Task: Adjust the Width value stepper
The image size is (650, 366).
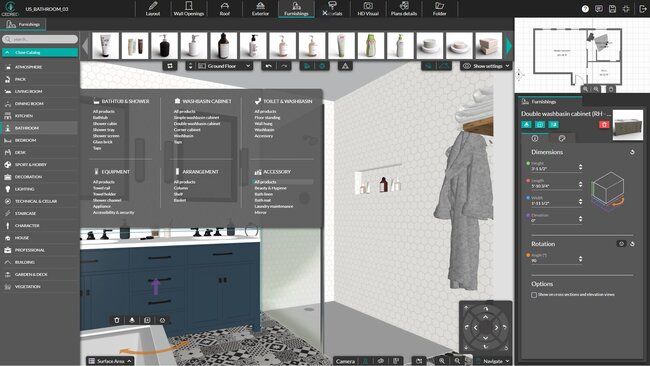Action: 580,201
